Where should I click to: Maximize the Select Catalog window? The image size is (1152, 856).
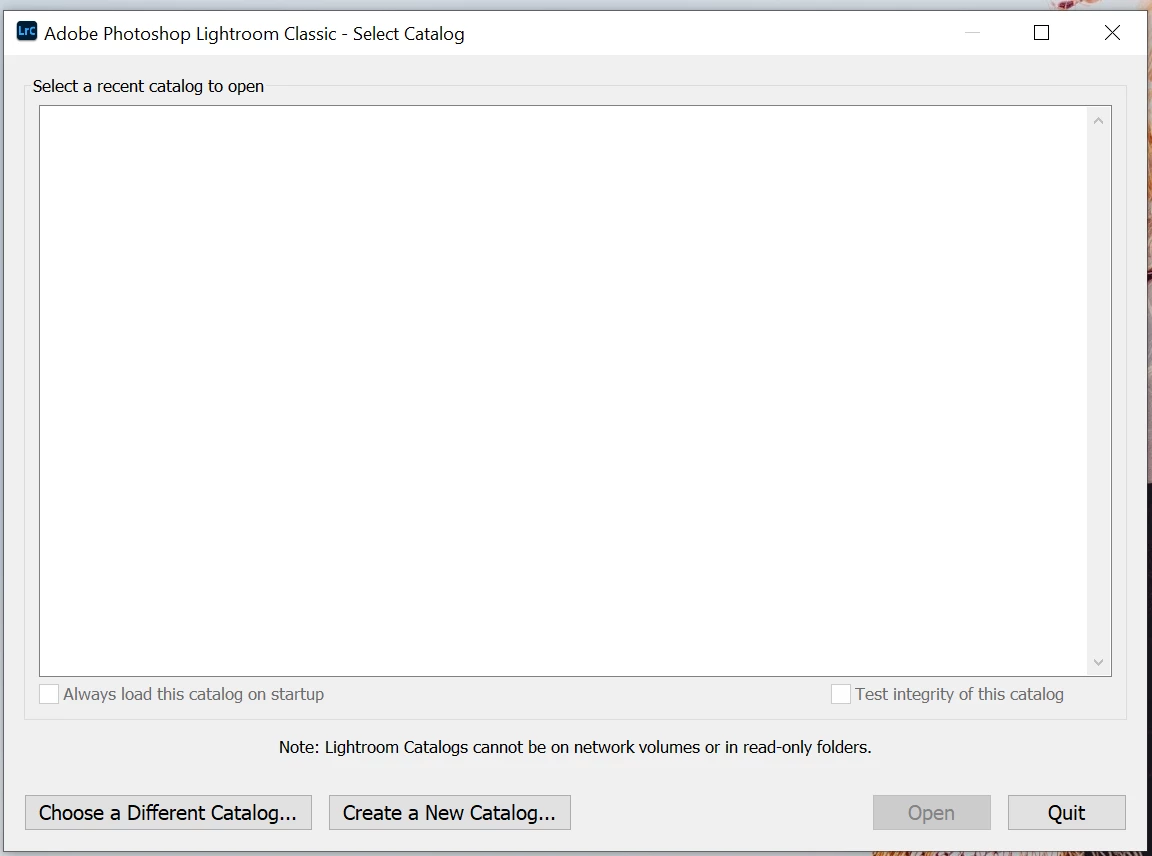click(x=1041, y=32)
